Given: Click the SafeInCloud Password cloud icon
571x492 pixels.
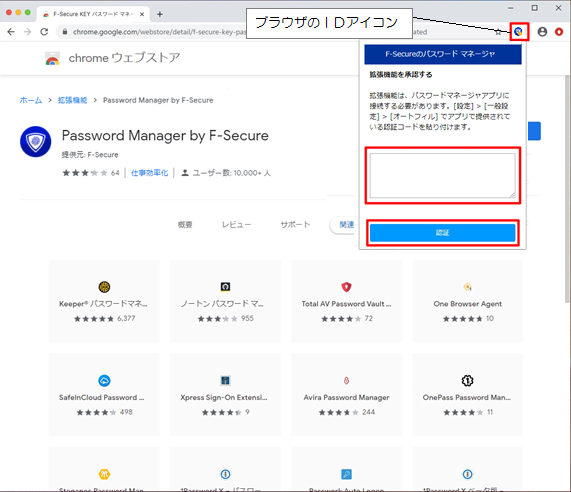Looking at the screenshot, I should pyautogui.click(x=105, y=381).
